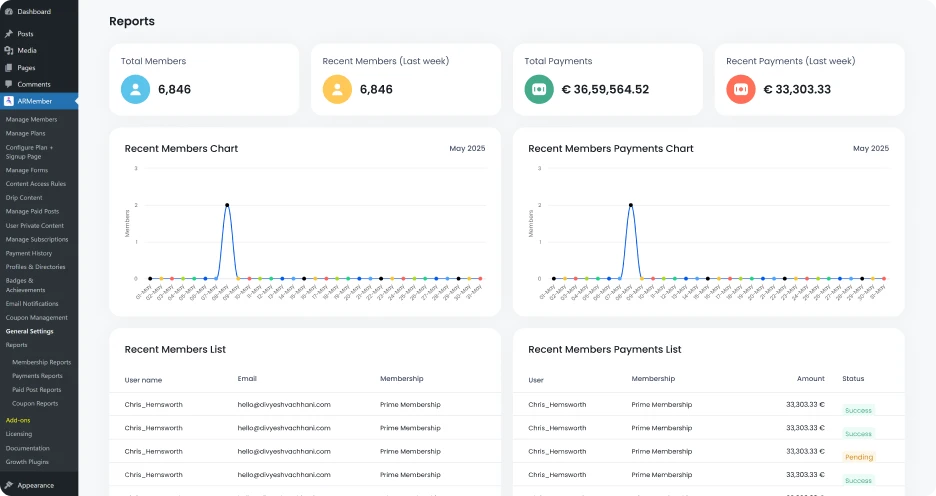Click the ARMember logo icon
936x496 pixels.
point(9,101)
